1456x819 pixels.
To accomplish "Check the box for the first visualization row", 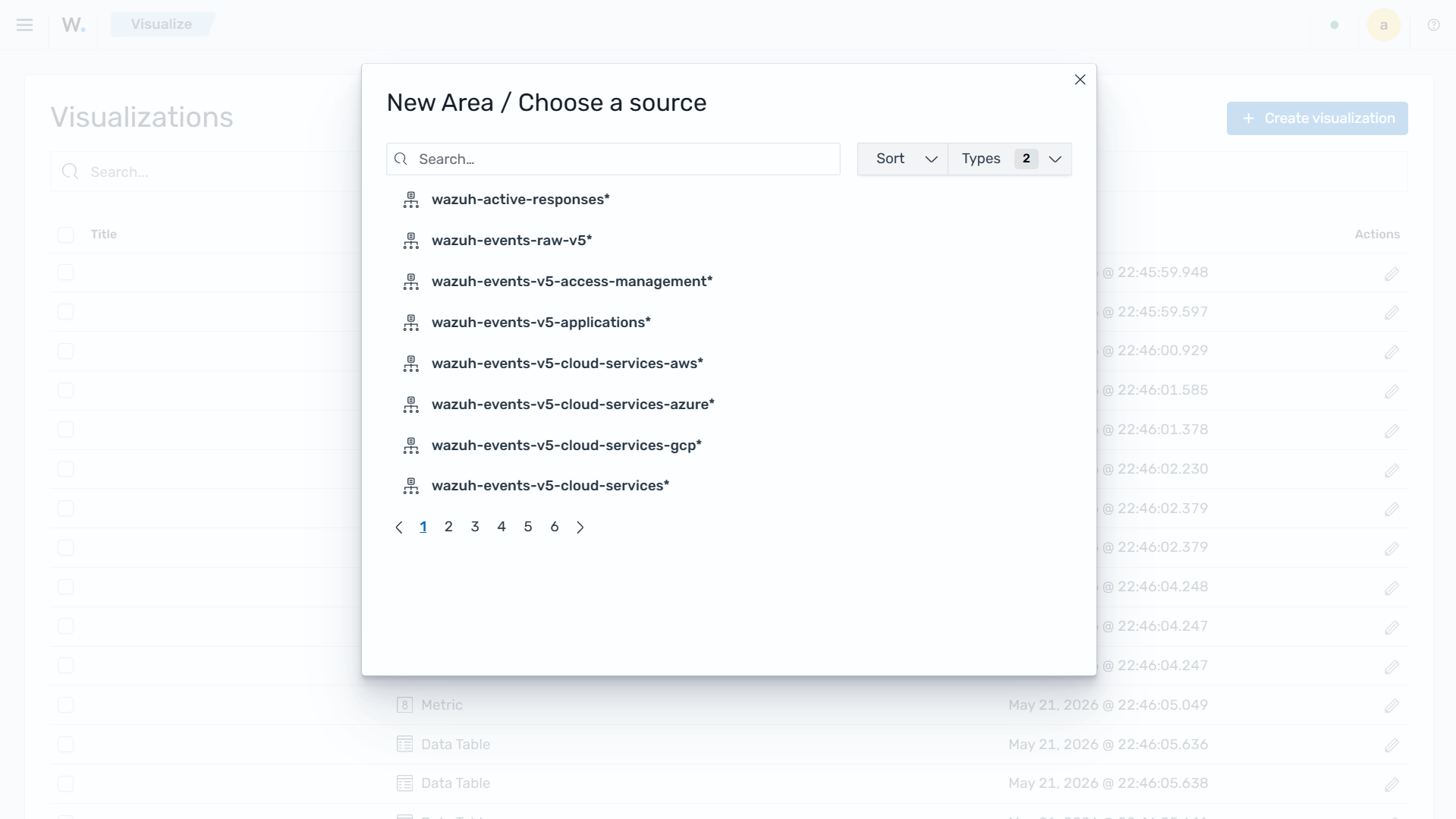I will click(x=66, y=272).
